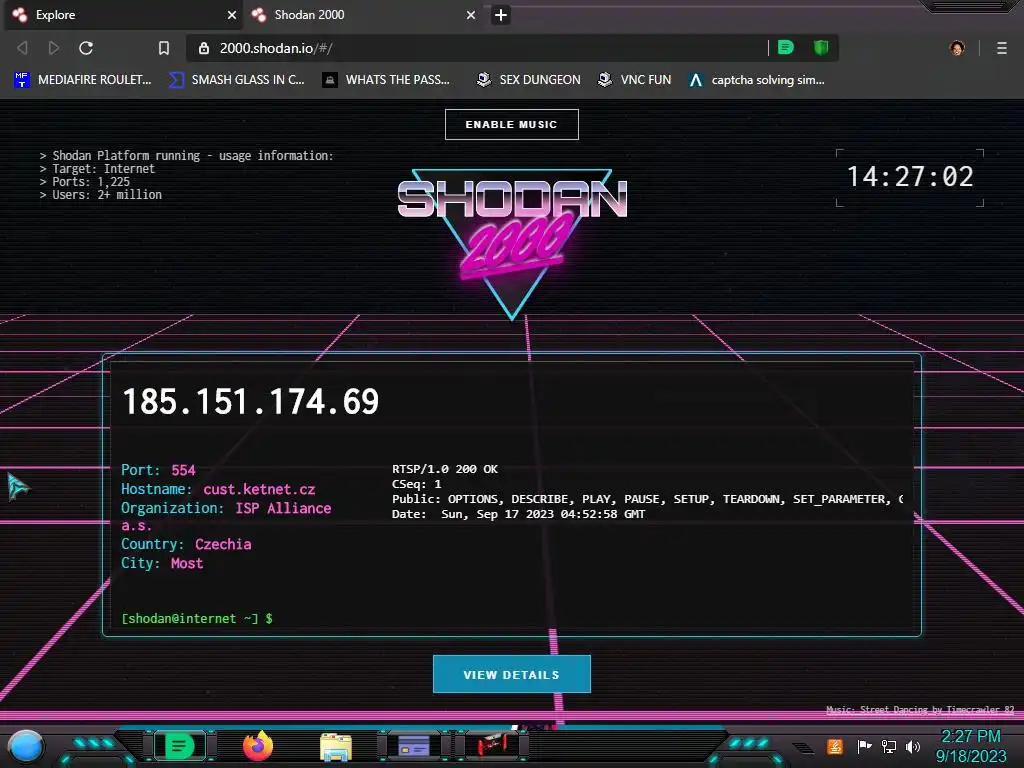1024x768 pixels.
Task: Bookmark this page with the bookmark icon
Action: (x=163, y=48)
